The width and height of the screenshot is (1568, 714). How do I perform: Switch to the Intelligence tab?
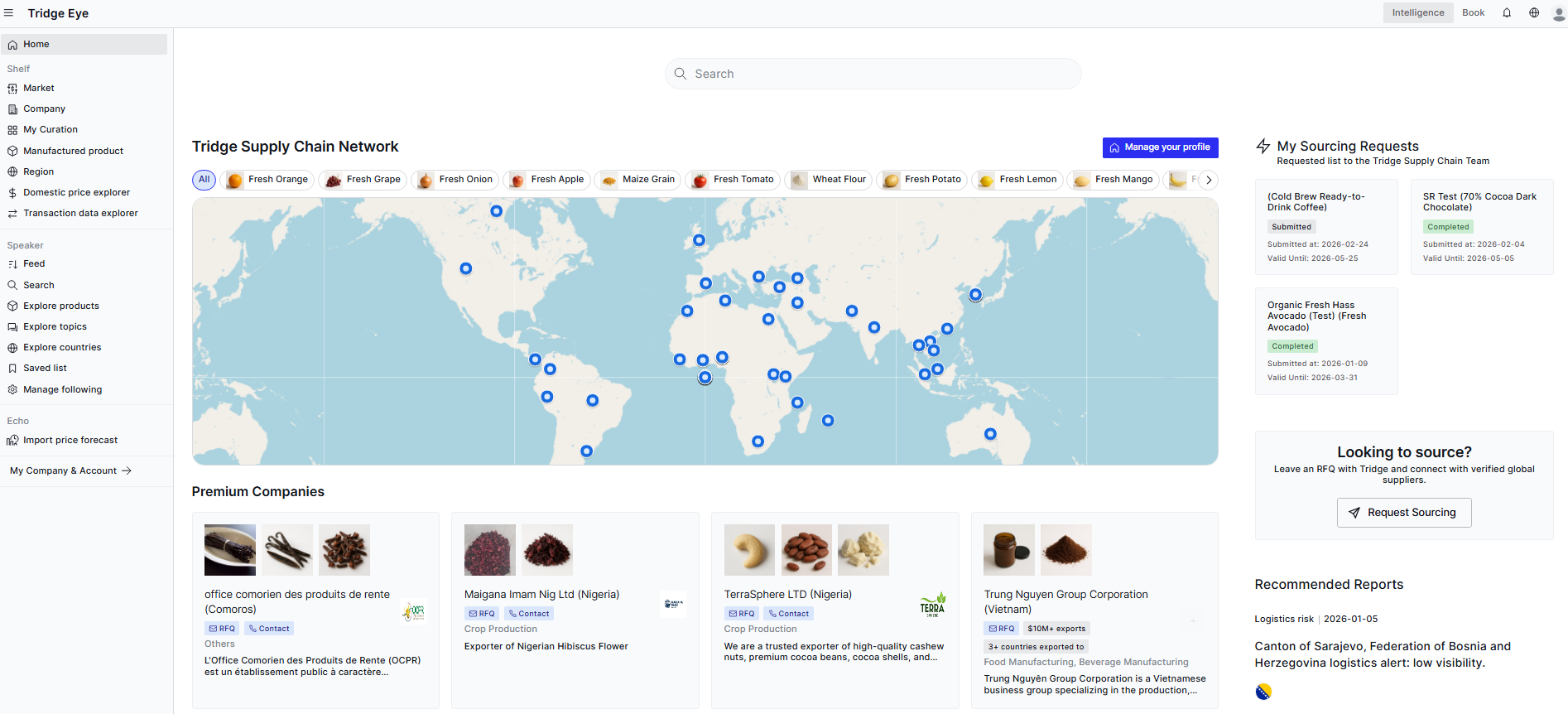pos(1417,13)
